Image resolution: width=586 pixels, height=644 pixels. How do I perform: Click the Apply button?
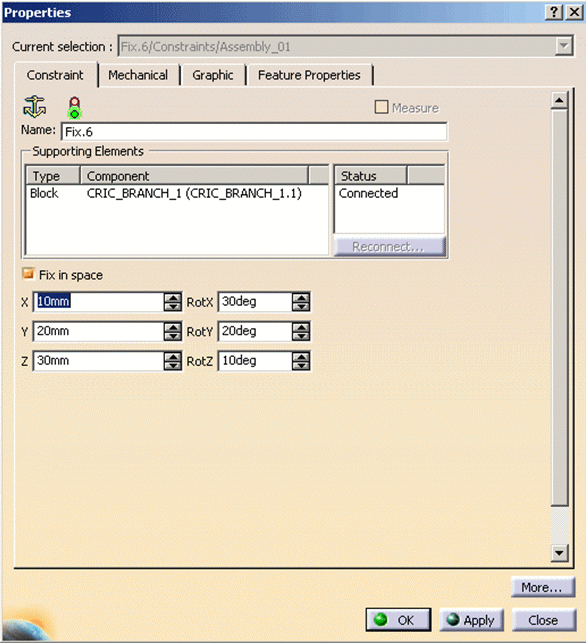[471, 620]
